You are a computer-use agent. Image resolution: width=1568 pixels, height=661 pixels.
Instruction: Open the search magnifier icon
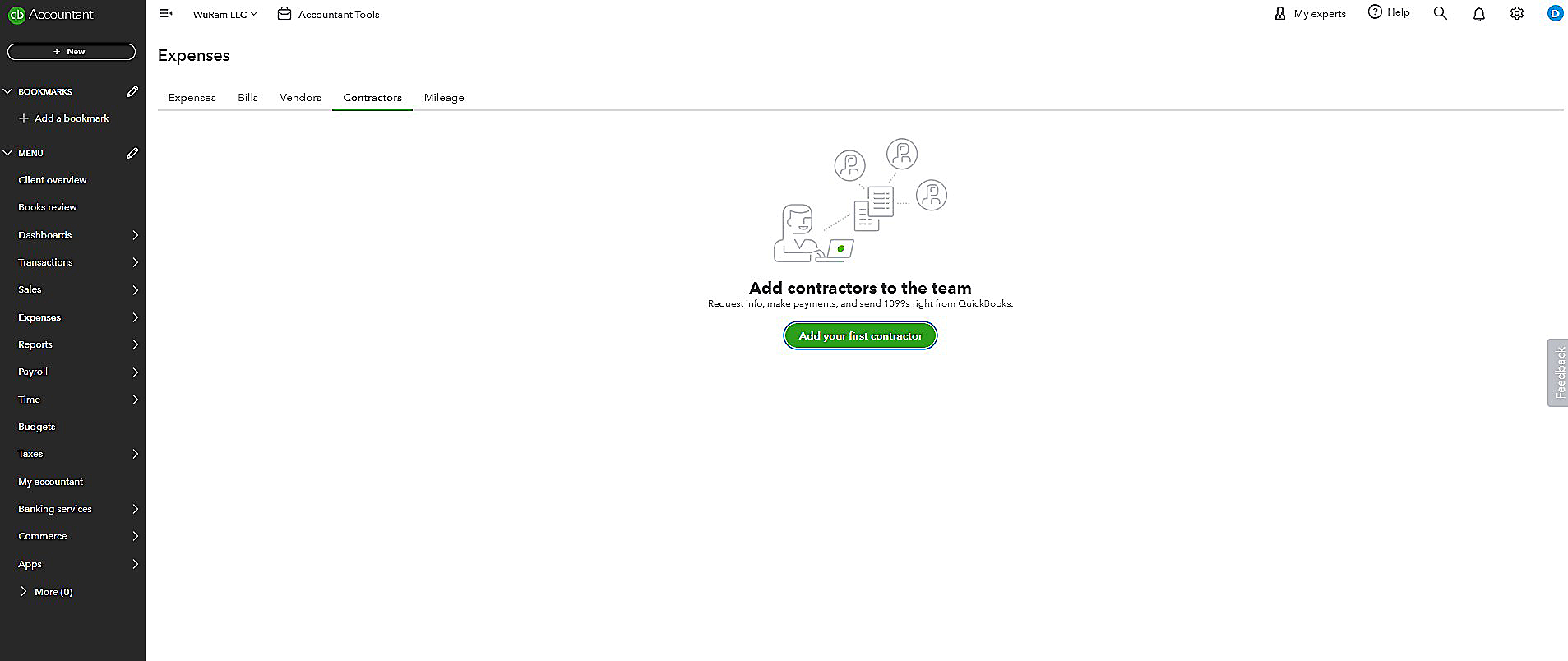(x=1440, y=14)
